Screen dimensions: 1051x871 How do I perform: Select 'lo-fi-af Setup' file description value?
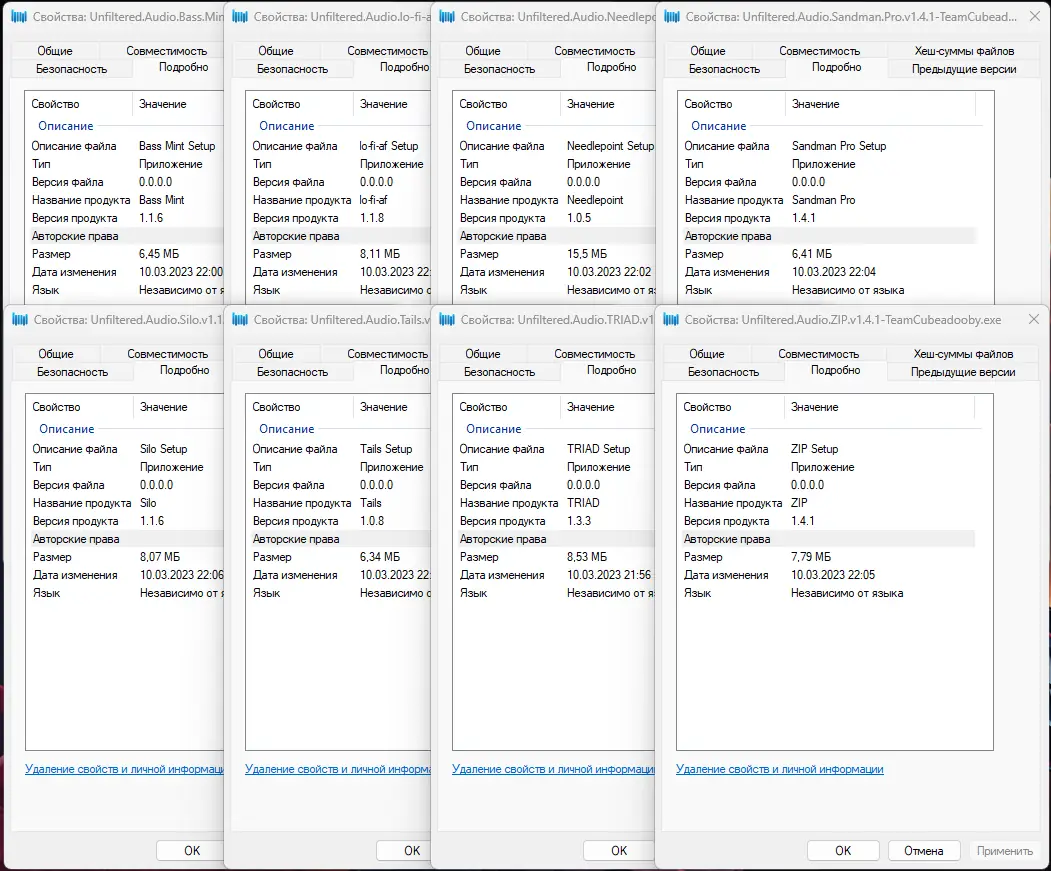point(389,146)
